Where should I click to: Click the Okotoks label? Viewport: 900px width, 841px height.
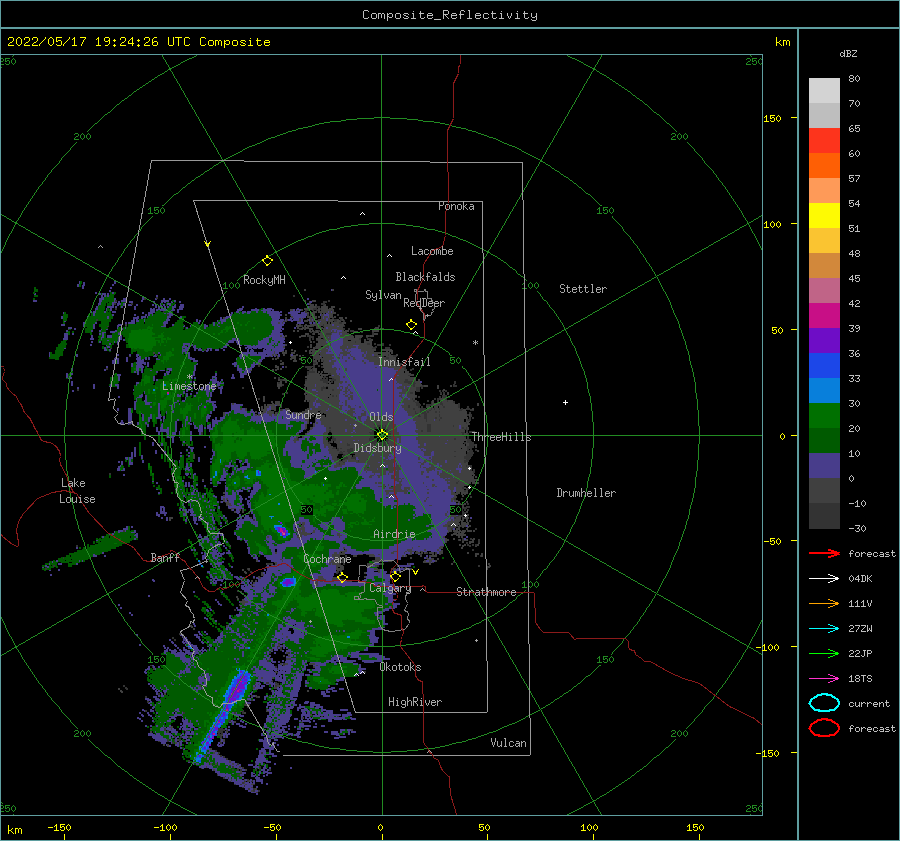click(x=400, y=667)
